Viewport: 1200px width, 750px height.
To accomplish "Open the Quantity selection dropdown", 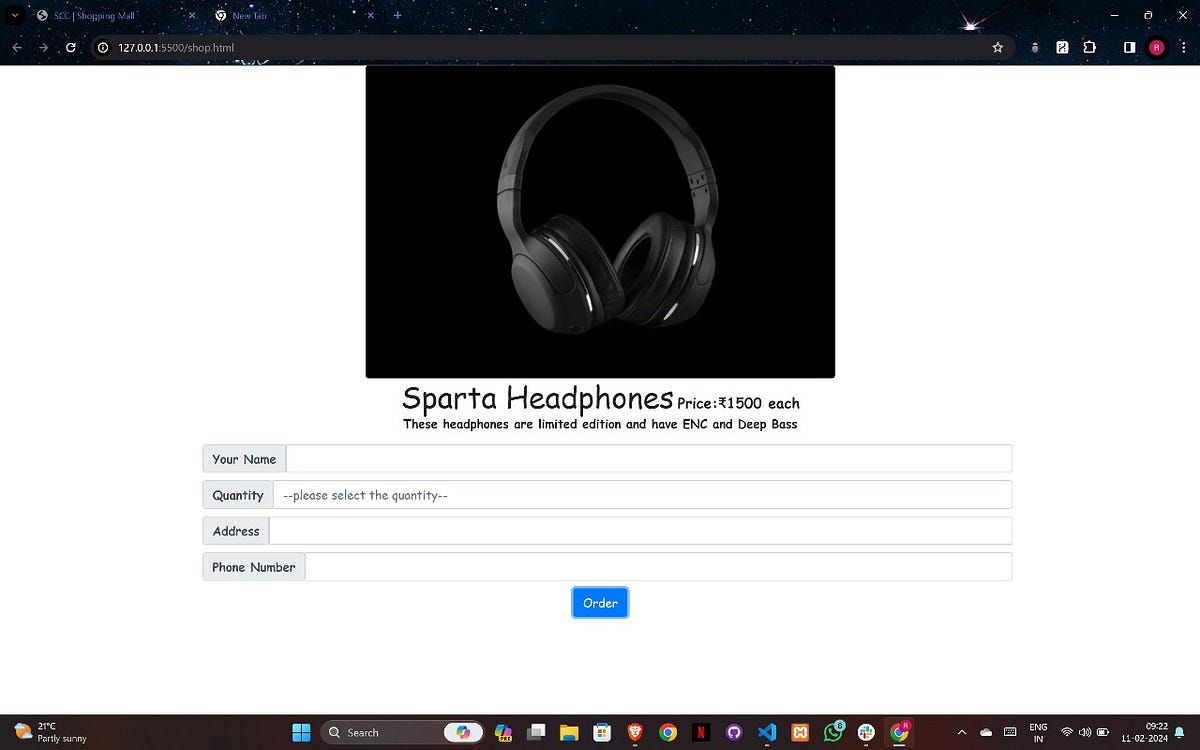I will click(x=643, y=494).
